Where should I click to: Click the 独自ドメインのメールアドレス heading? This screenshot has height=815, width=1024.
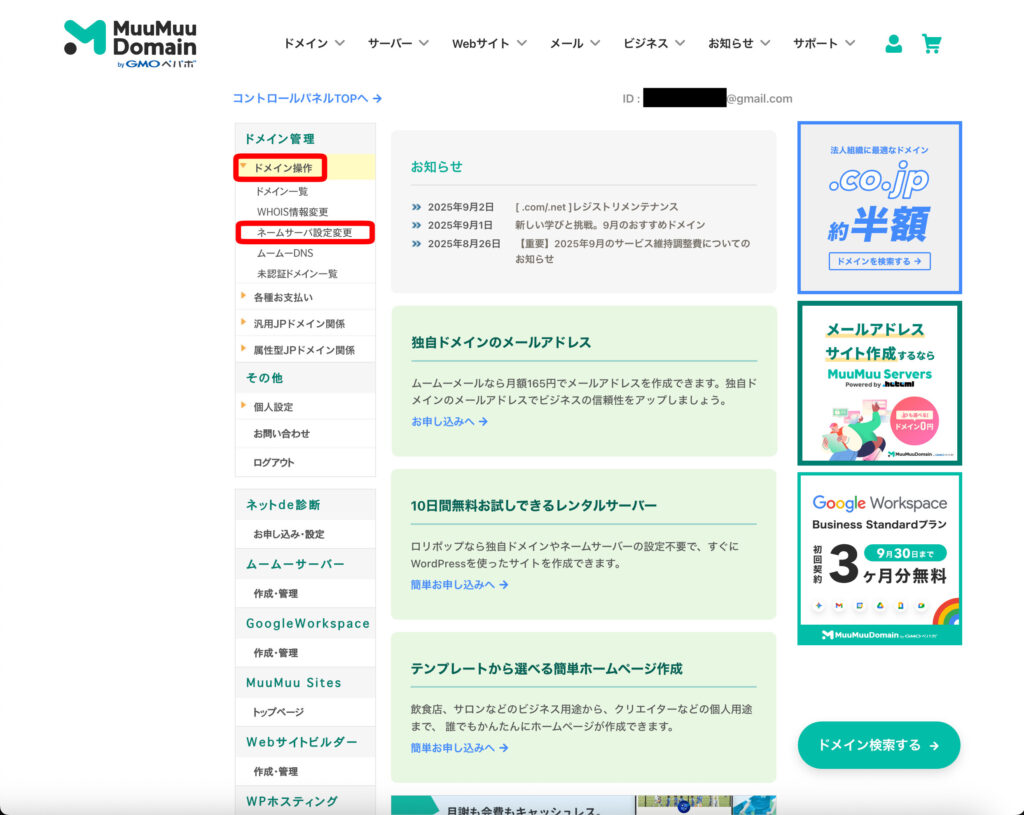[501, 342]
